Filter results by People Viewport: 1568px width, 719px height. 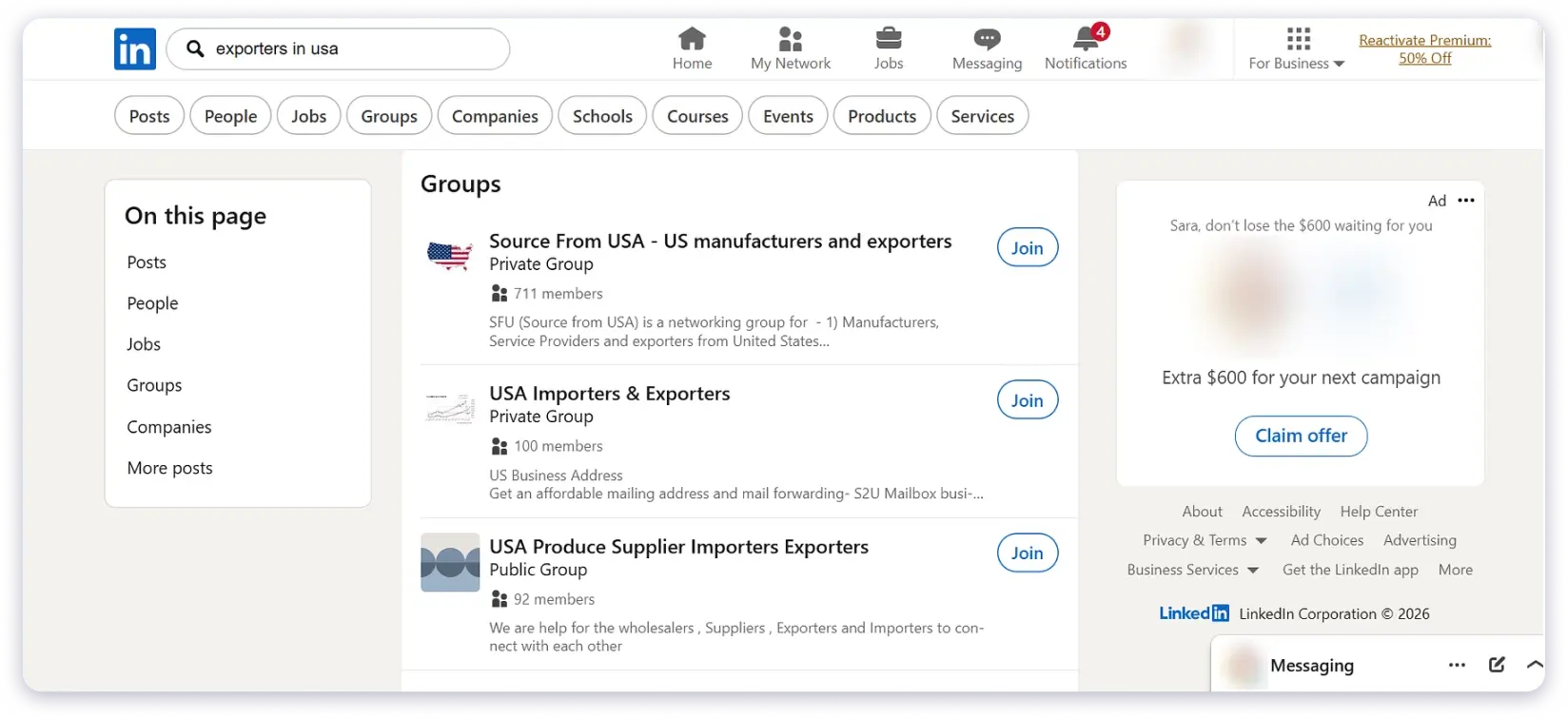[231, 116]
